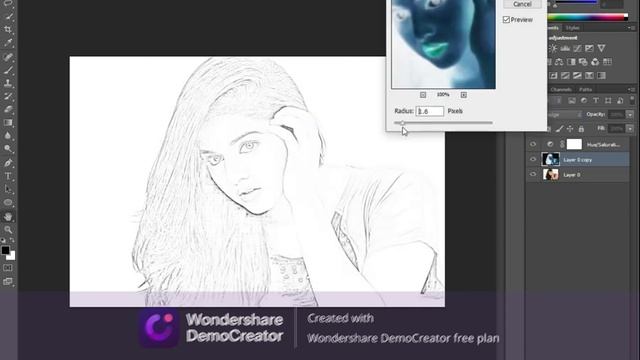Open the Opacity slider dropdown

coord(630,115)
